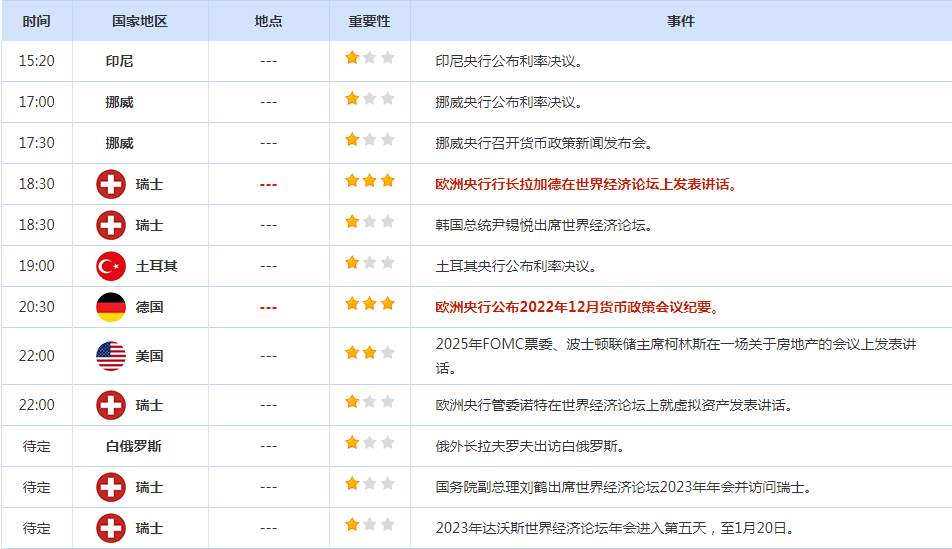Click the red --- location in the 拉加德 row
Viewport: 952px width, 549px height.
[268, 185]
